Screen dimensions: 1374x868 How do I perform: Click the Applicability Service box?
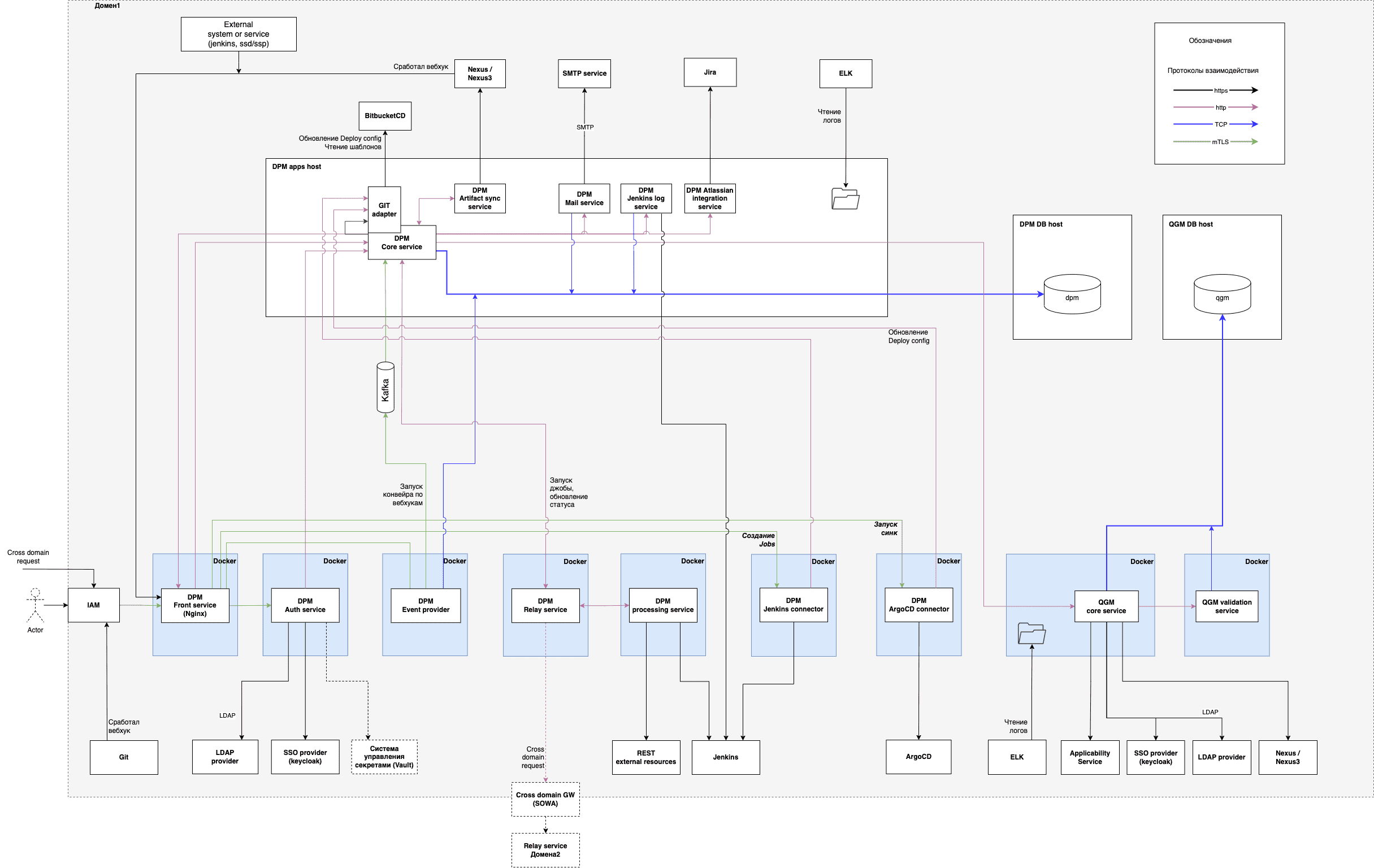[1089, 757]
